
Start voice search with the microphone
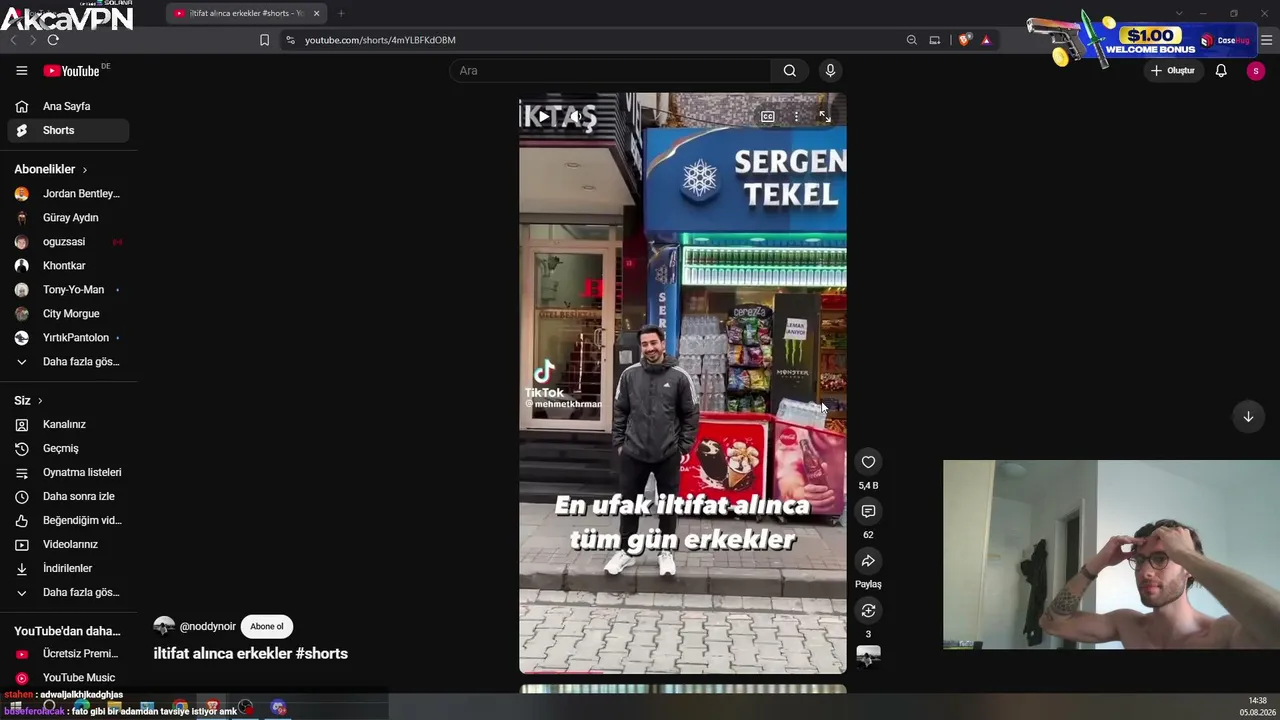pos(830,71)
